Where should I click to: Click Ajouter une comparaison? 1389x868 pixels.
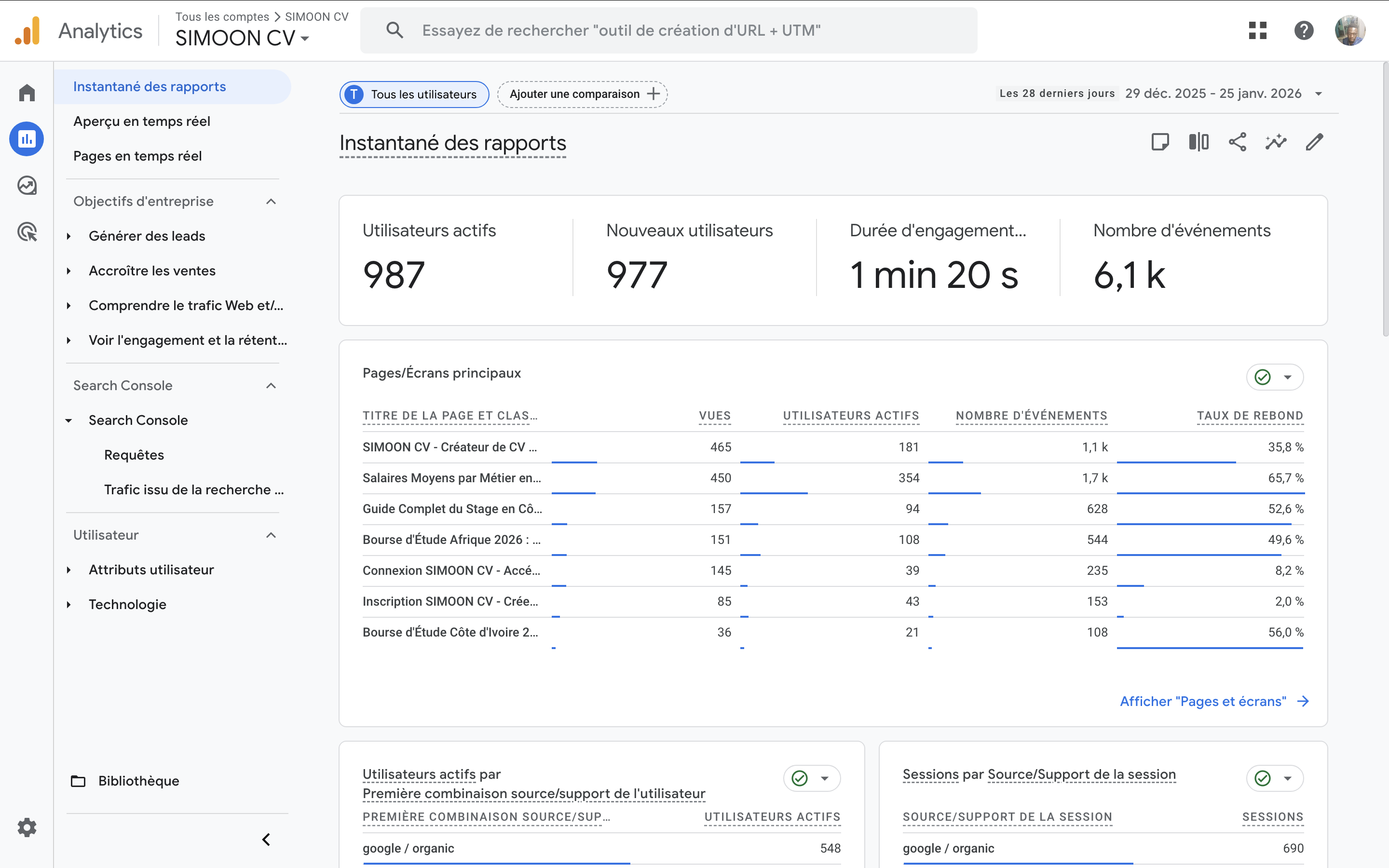click(581, 94)
